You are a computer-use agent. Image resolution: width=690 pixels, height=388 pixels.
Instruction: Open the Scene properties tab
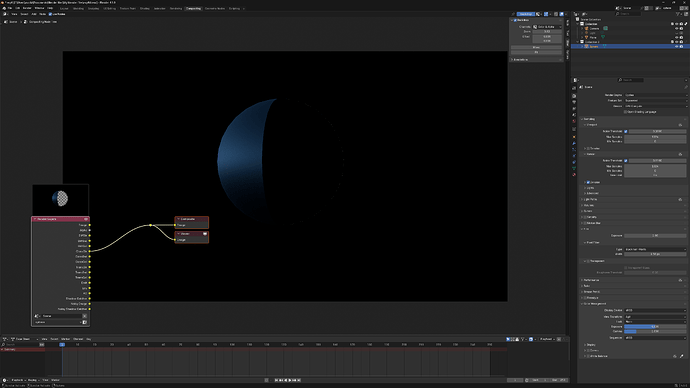pos(574,115)
